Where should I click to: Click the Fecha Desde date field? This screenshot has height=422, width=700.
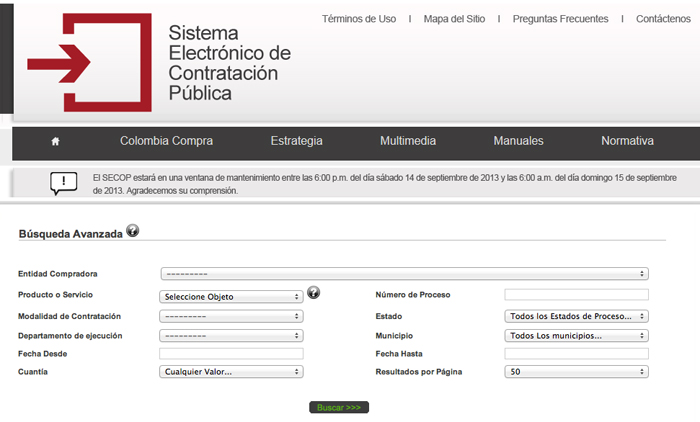(231, 354)
